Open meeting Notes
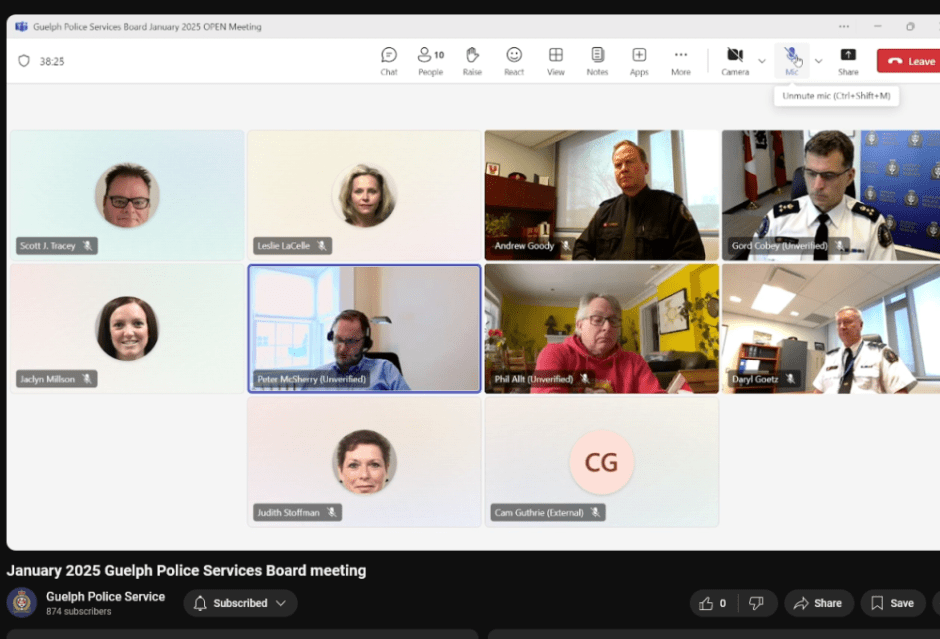This screenshot has height=639, width=940. pyautogui.click(x=597, y=60)
